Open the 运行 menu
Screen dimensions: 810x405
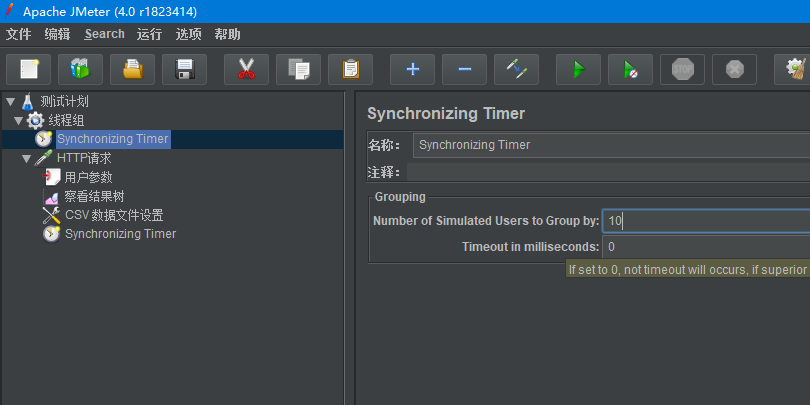click(149, 35)
